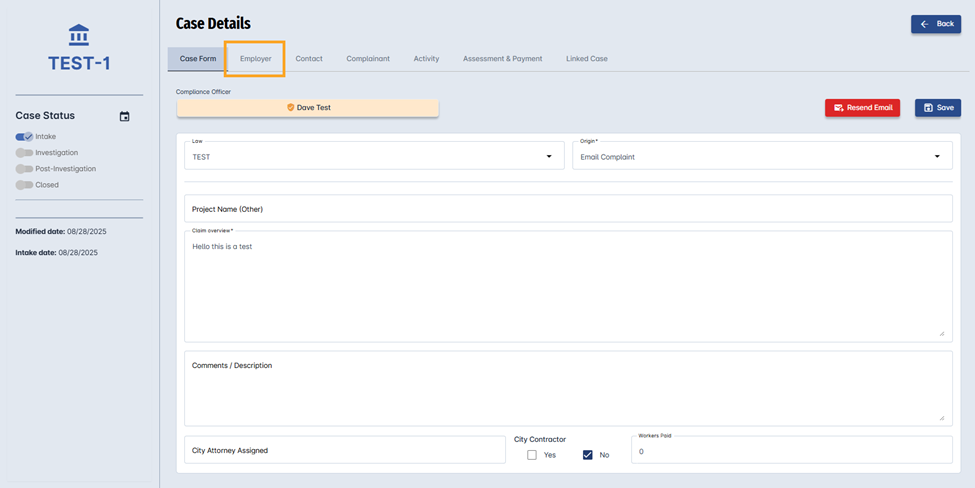Viewport: 975px width, 488px height.
Task: Click the envelope icon in Resend Email
Action: 838,108
